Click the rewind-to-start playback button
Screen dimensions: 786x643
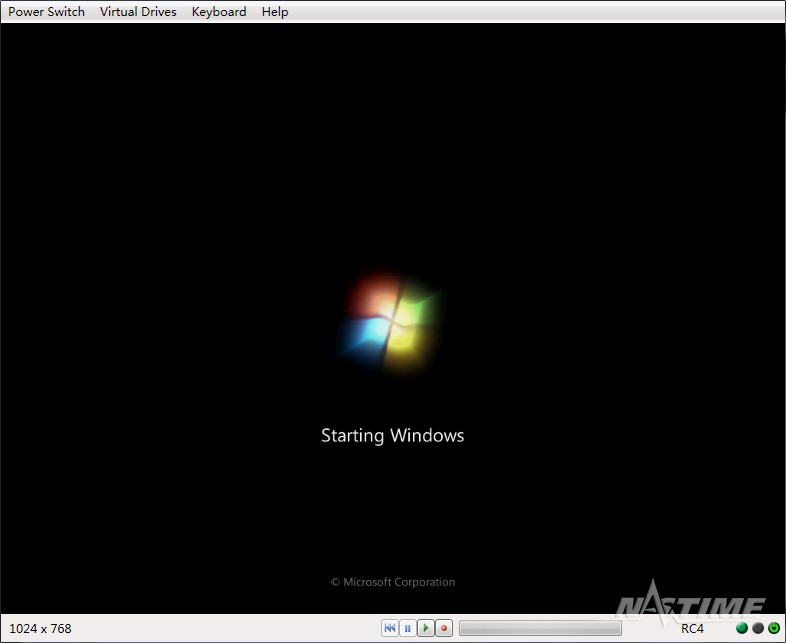tap(390, 628)
